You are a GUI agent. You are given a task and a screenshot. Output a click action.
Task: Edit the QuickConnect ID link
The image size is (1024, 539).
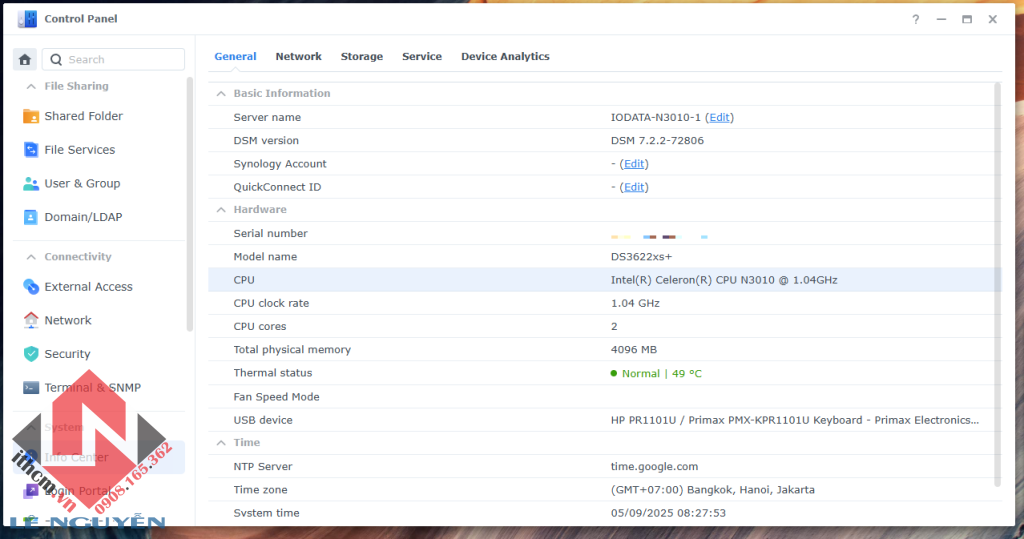633,187
